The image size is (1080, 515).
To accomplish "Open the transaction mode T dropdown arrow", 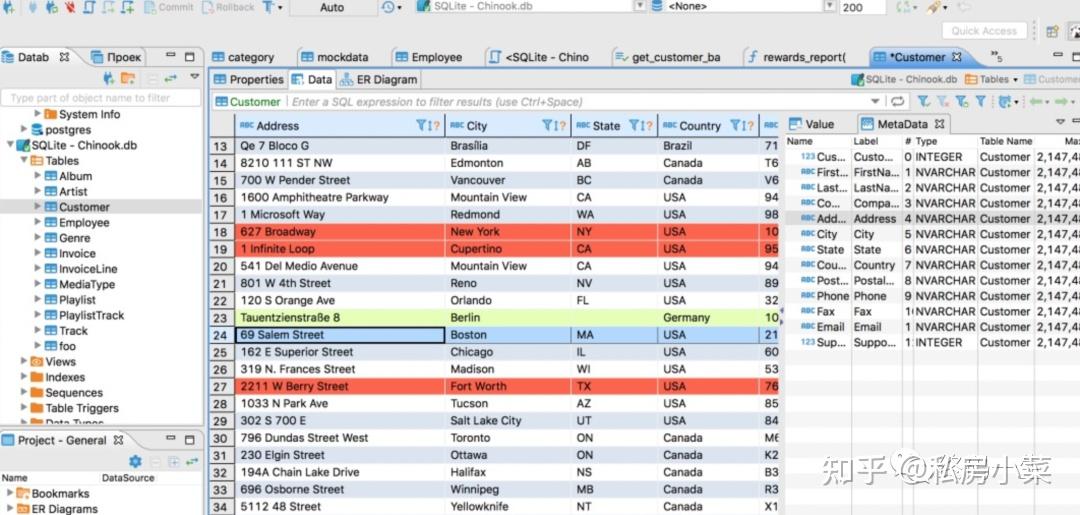I will [280, 8].
